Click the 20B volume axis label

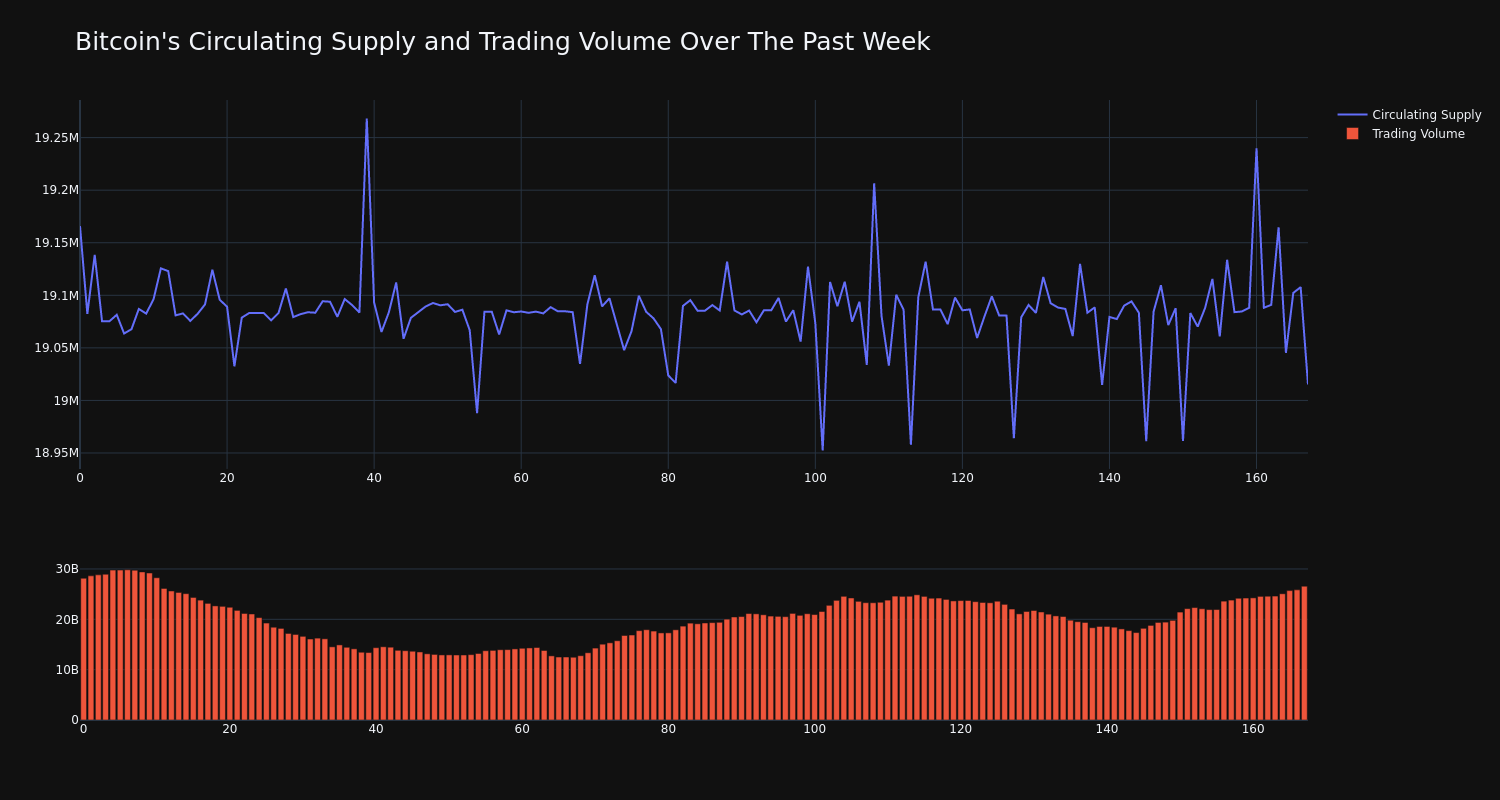tap(67, 620)
